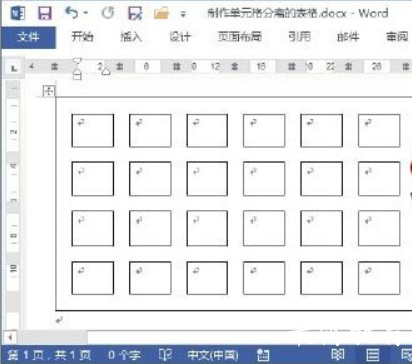Image resolution: width=412 pixels, height=364 pixels.
Task: Click the first cell of the bottom row
Action: [x=93, y=278]
